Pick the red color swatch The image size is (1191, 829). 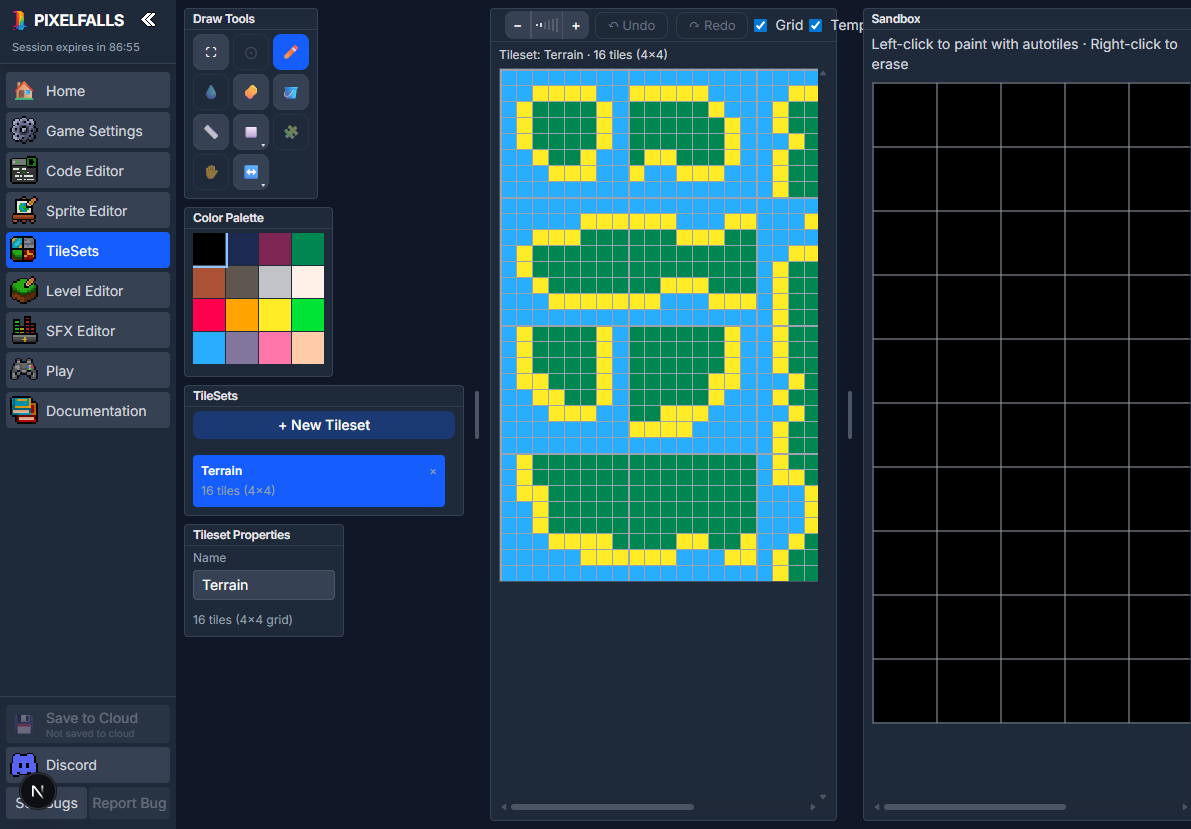coord(209,315)
